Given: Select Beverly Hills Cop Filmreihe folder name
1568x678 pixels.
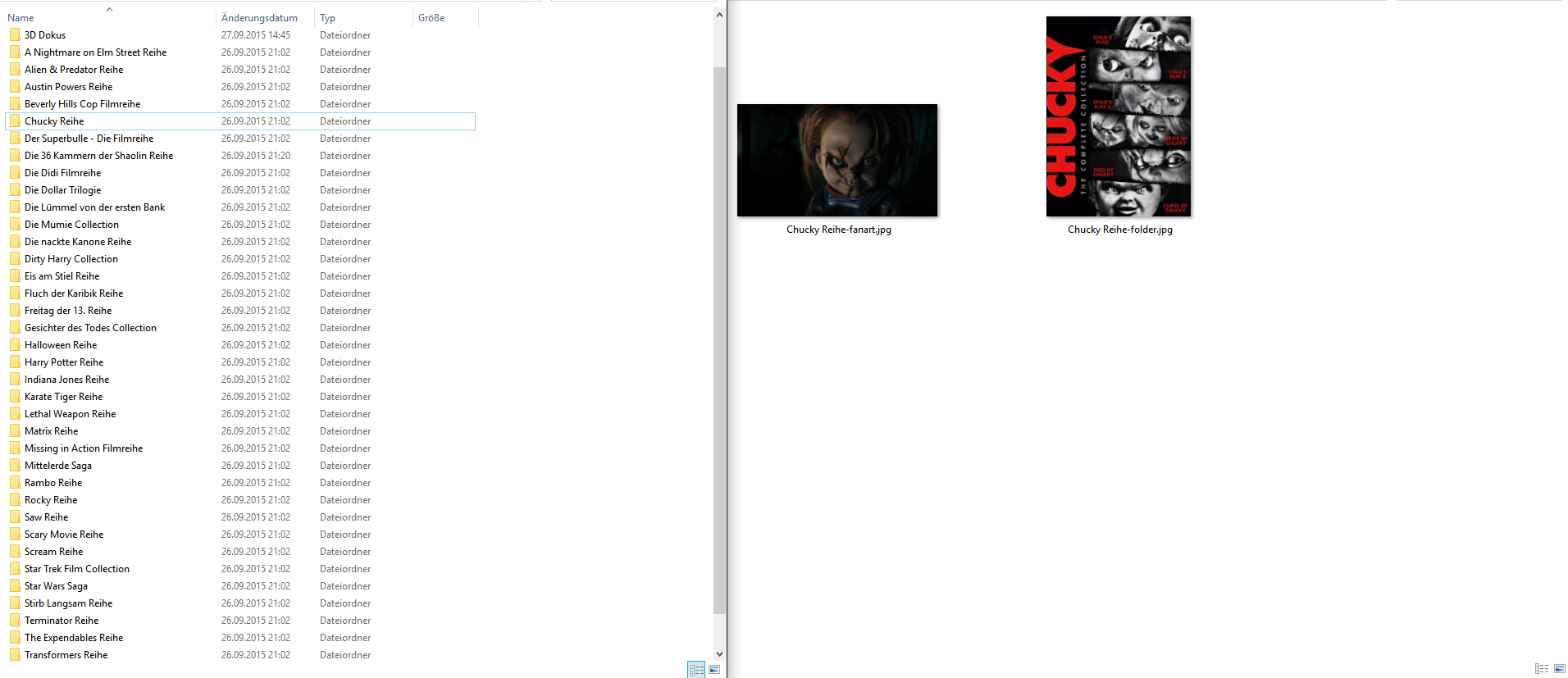Looking at the screenshot, I should pos(82,104).
